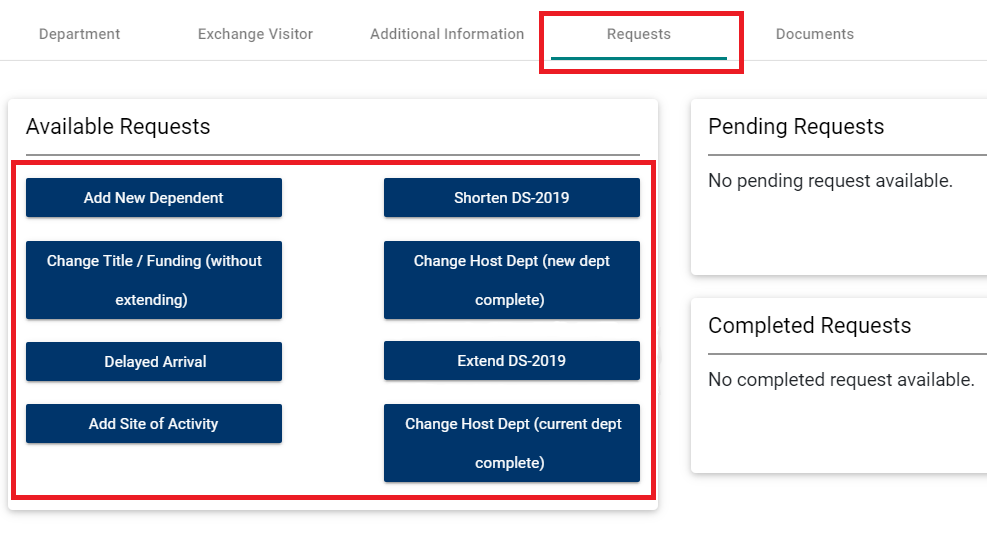This screenshot has width=987, height=534.
Task: Switch to the Exchange Visitor tab
Action: click(x=255, y=34)
